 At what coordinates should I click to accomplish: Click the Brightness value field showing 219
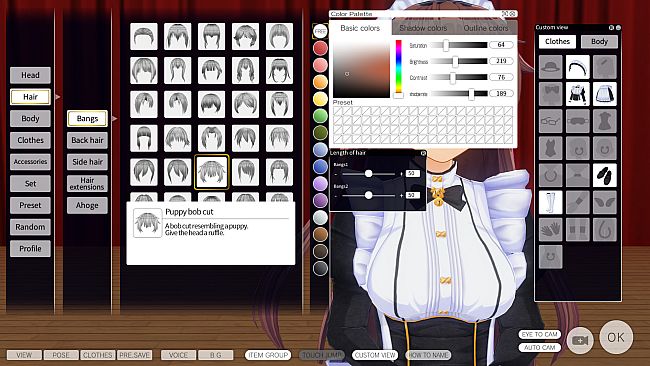coord(501,61)
